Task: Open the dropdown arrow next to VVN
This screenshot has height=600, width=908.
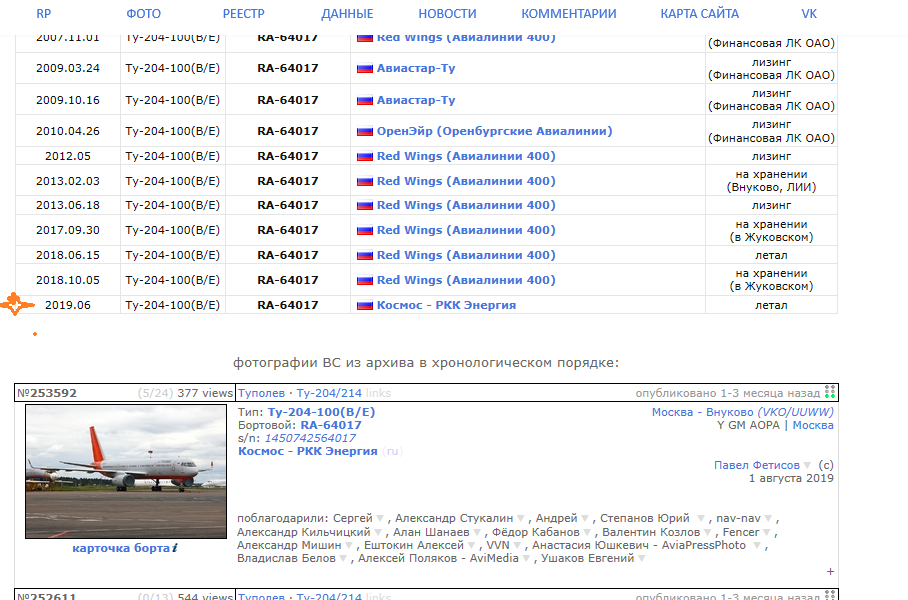Action: [x=517, y=546]
